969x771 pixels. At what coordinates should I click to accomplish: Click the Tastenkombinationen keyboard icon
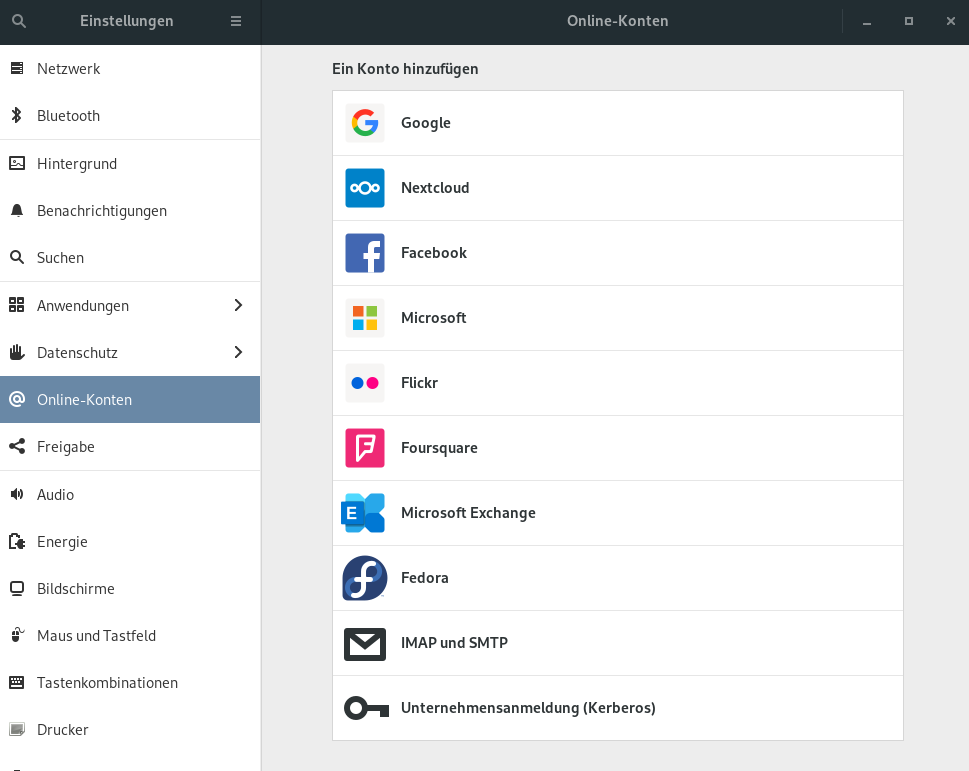17,682
